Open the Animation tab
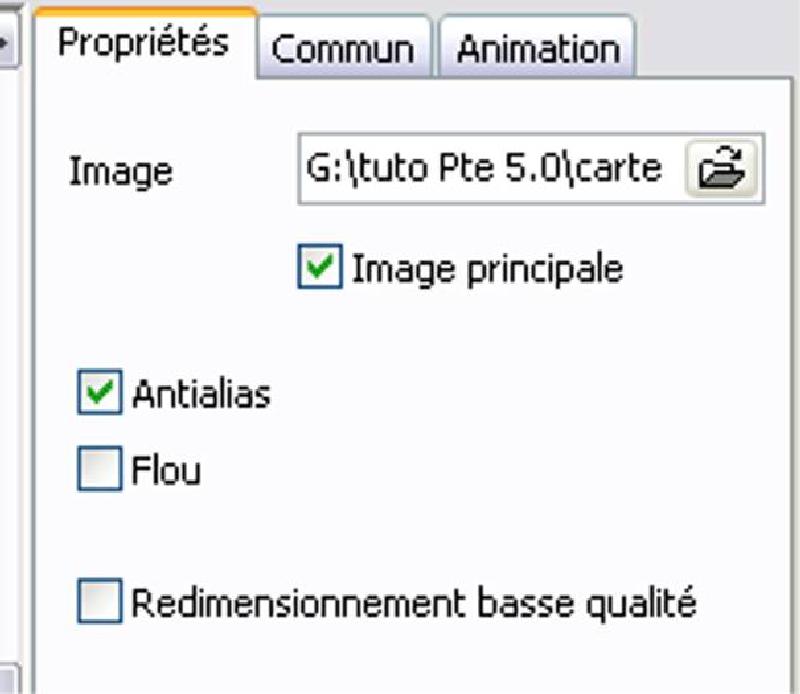The image size is (800, 694). pyautogui.click(x=537, y=49)
